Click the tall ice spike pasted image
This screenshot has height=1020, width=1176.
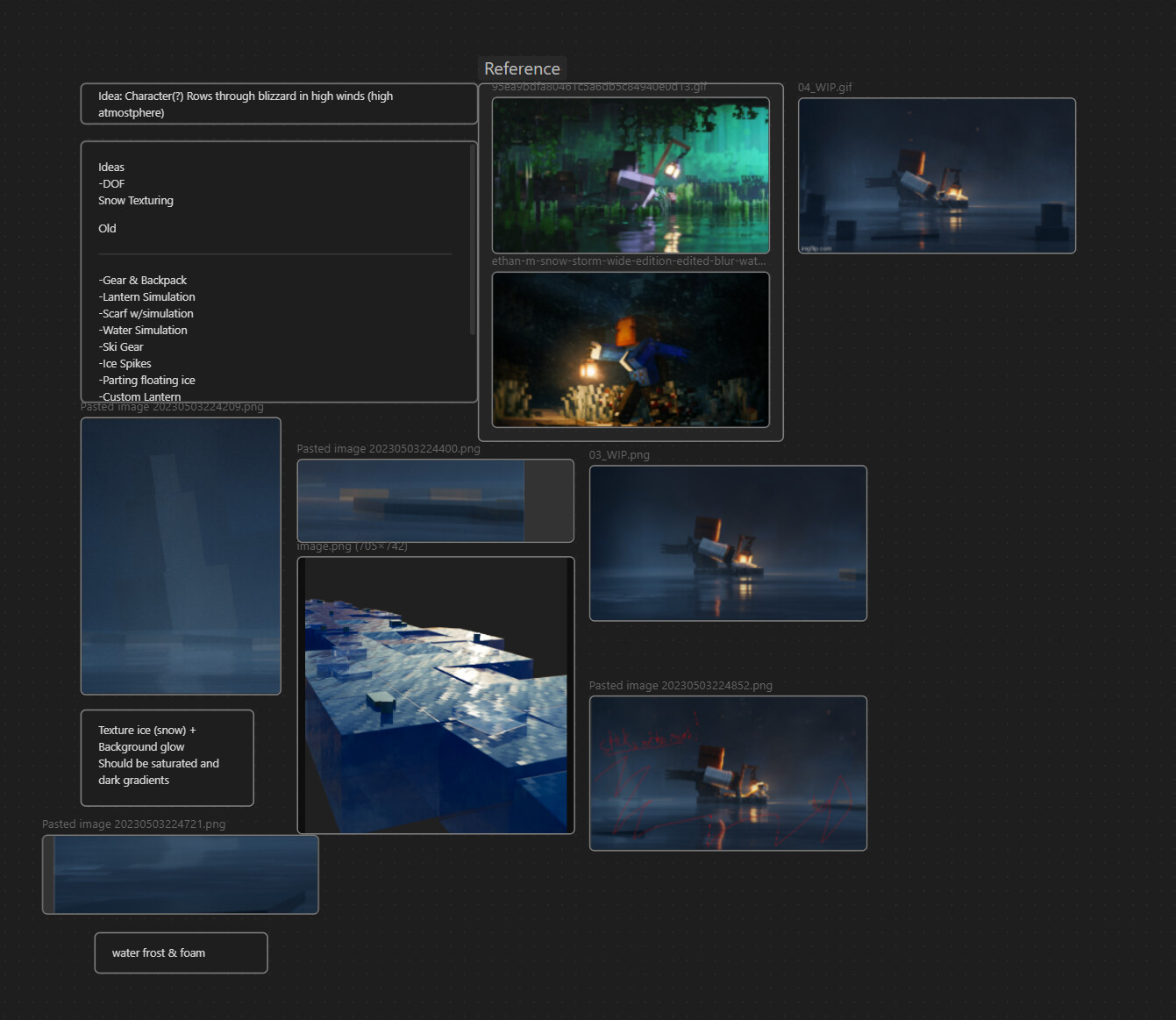tap(181, 556)
